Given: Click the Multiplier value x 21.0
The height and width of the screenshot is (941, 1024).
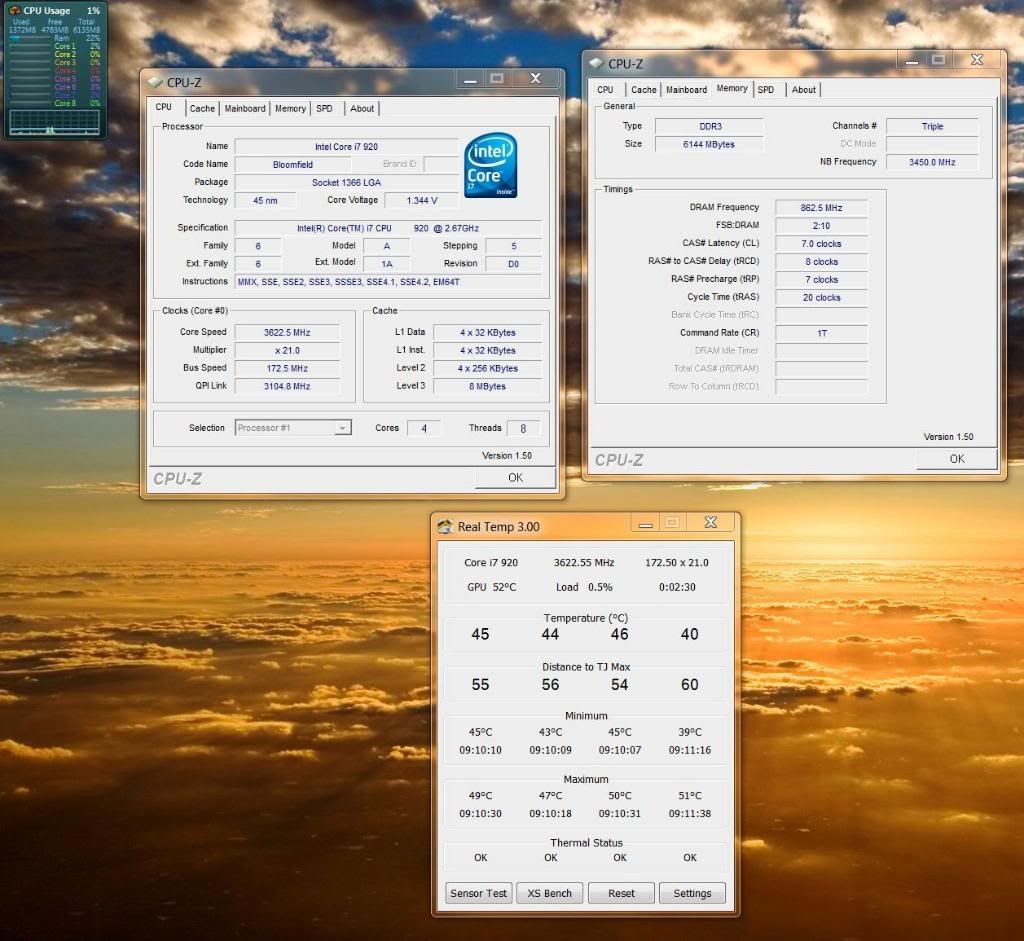Looking at the screenshot, I should pyautogui.click(x=287, y=350).
